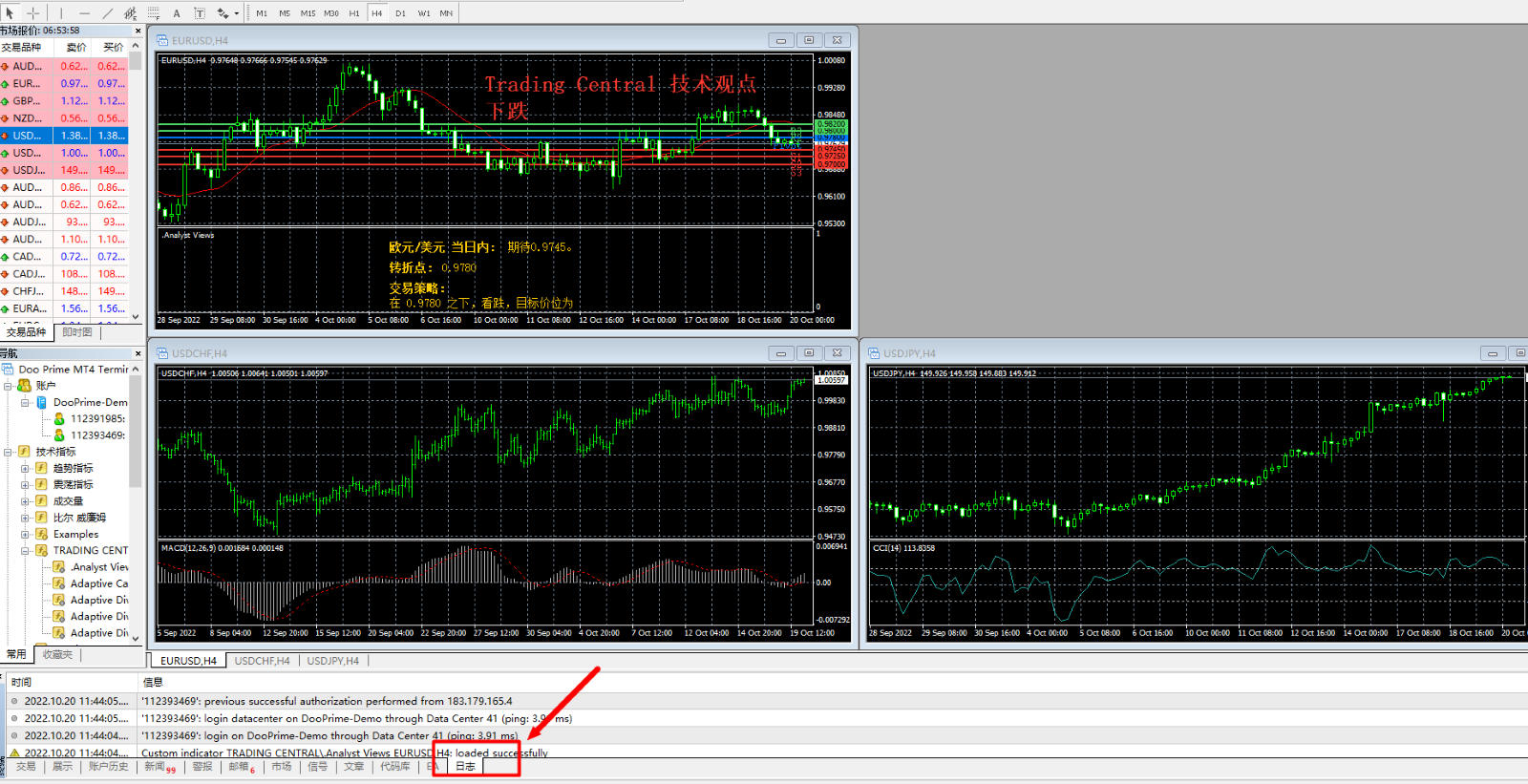This screenshot has height=784, width=1528.
Task: Expand the 趋势指标 folder in Navigator
Action: 25,468
